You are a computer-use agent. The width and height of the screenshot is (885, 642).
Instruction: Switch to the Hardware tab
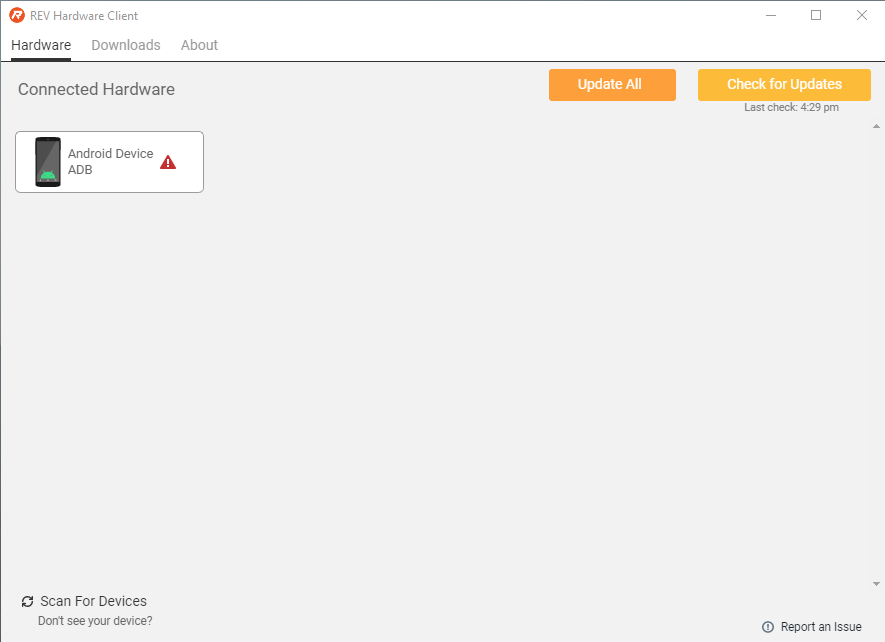pyautogui.click(x=41, y=45)
